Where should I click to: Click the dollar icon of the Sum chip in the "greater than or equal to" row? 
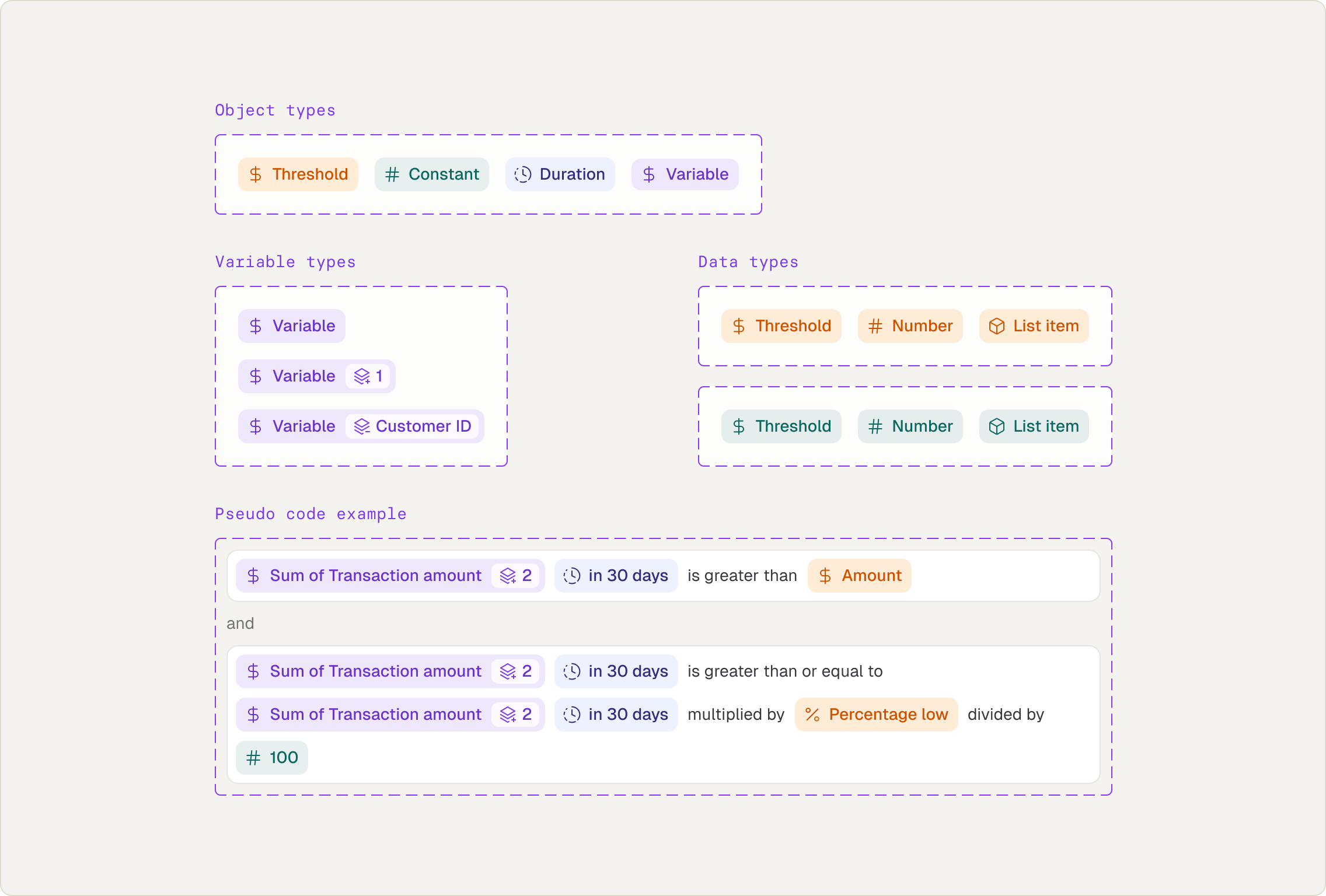point(253,671)
